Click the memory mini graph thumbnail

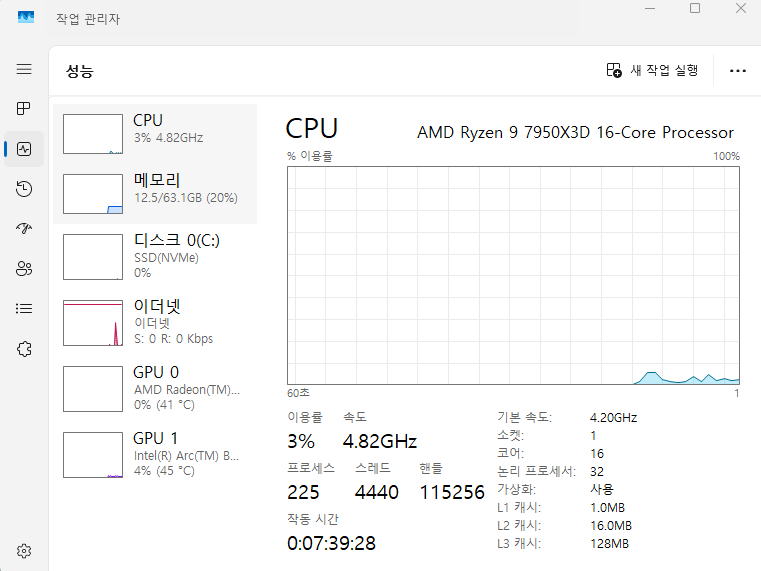click(93, 194)
